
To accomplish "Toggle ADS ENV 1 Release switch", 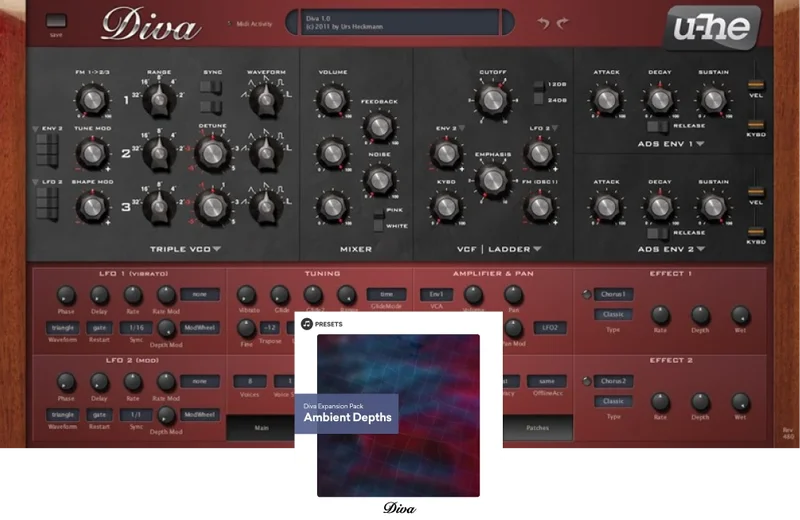I will tap(657, 126).
